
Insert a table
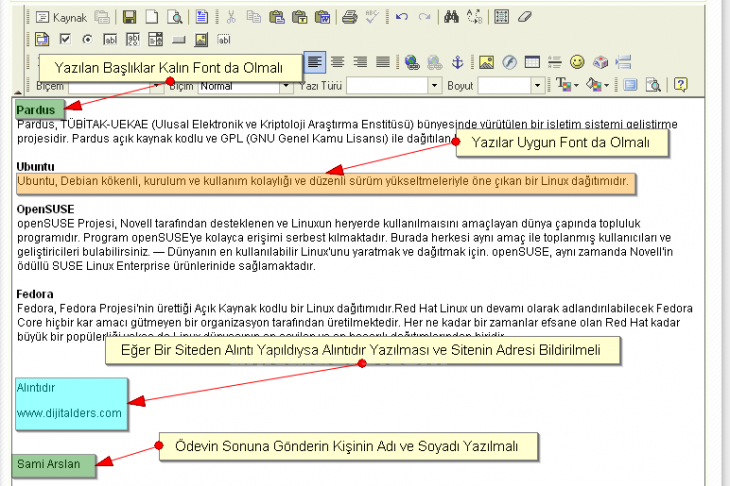click(x=532, y=62)
